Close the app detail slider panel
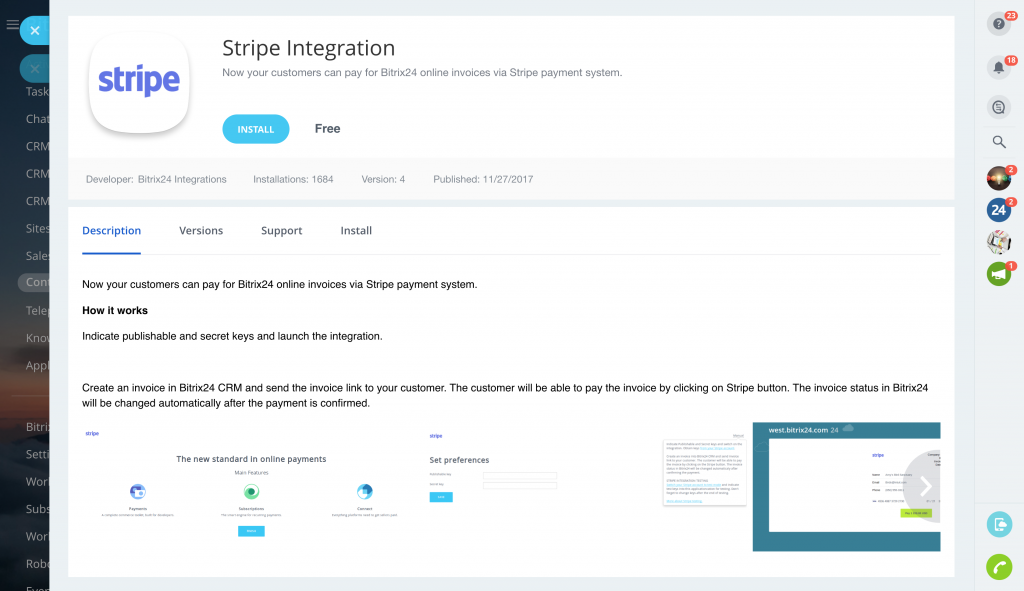This screenshot has width=1024, height=591. (35, 31)
